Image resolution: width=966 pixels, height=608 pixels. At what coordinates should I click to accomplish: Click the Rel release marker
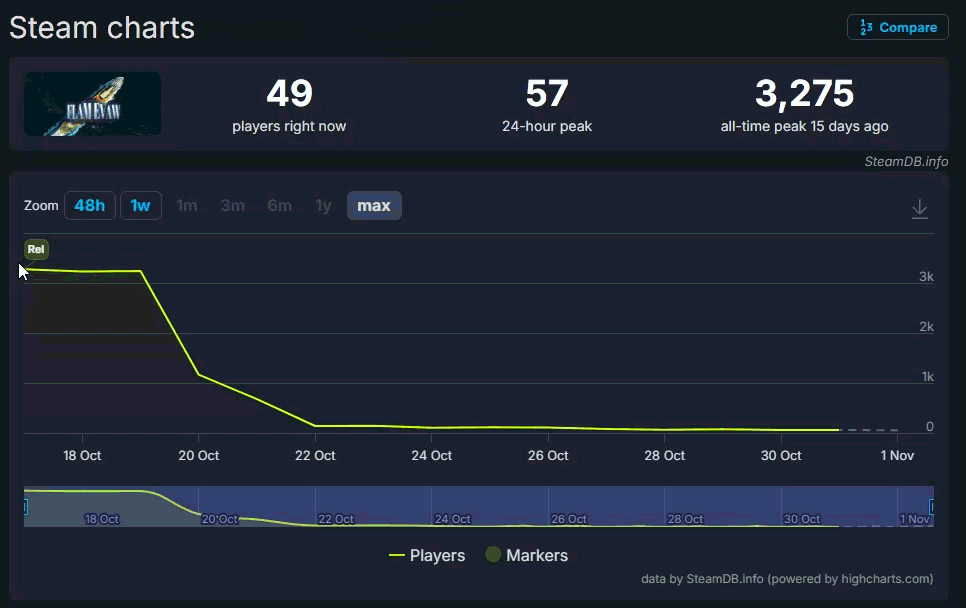click(x=36, y=249)
